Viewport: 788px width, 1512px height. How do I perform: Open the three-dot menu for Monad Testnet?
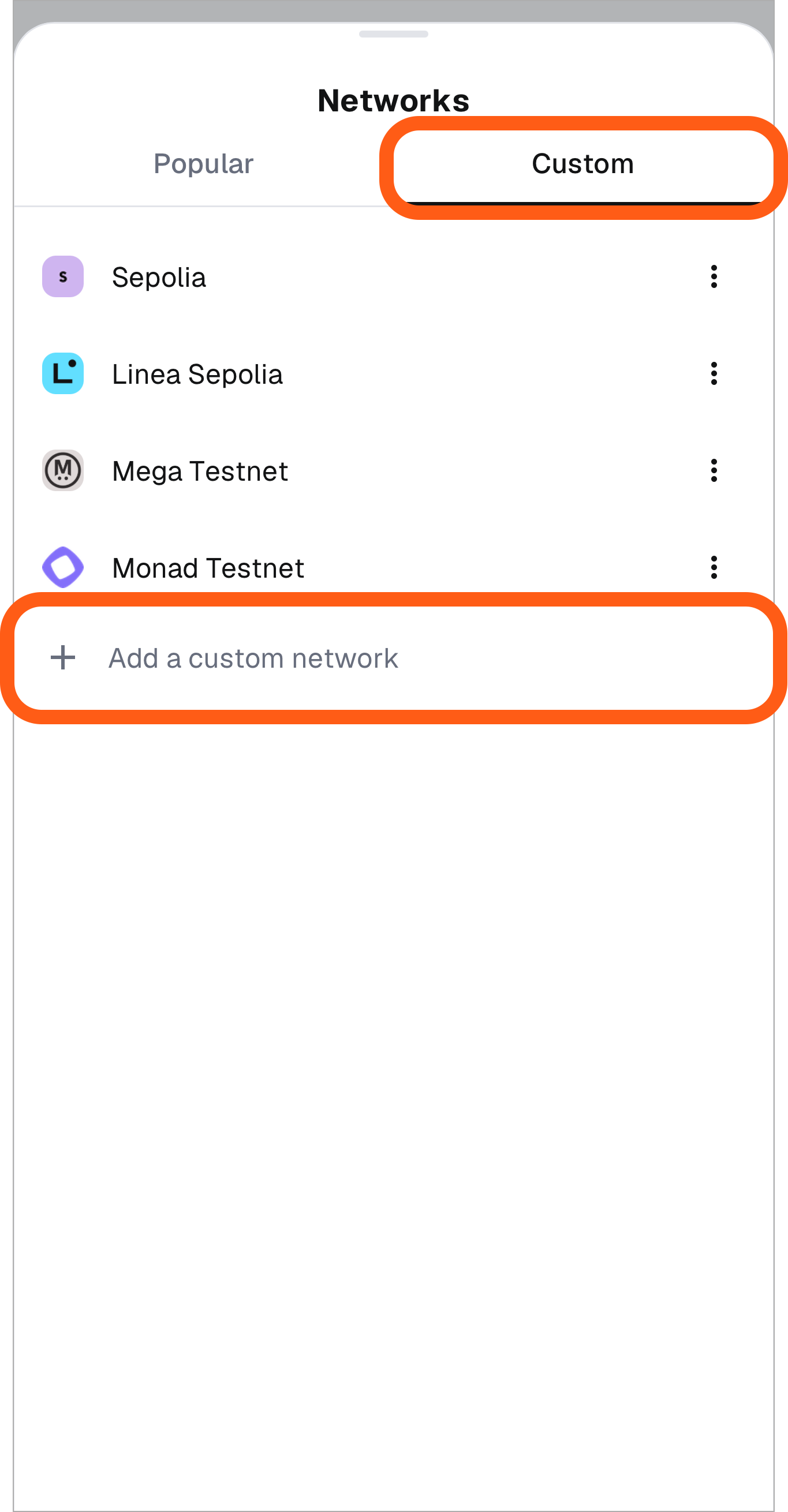pos(714,567)
